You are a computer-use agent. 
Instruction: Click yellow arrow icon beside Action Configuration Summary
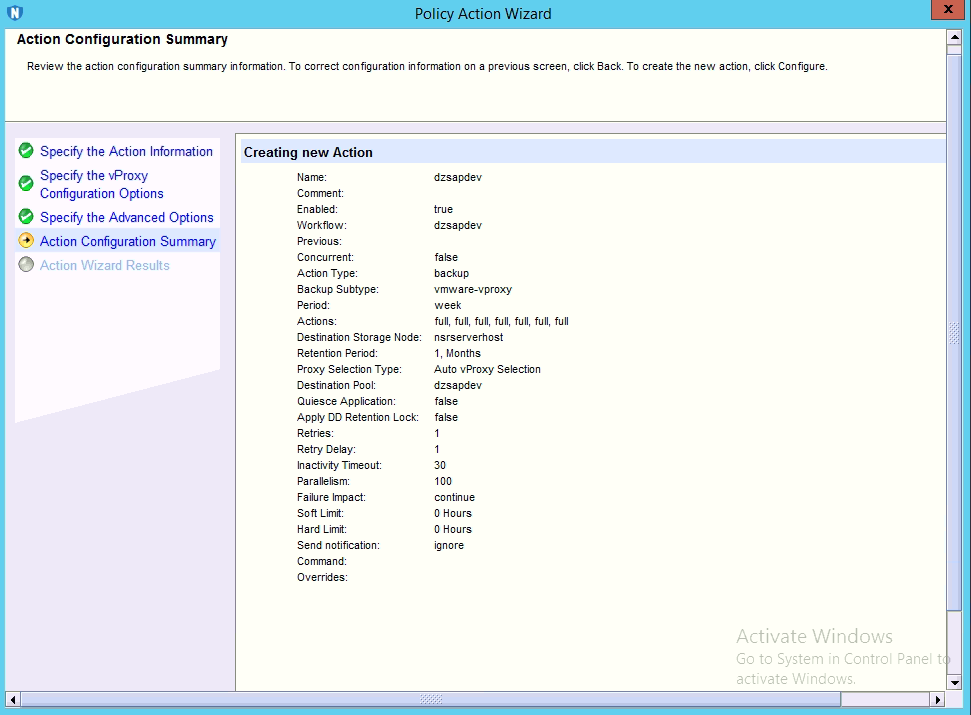click(x=26, y=241)
